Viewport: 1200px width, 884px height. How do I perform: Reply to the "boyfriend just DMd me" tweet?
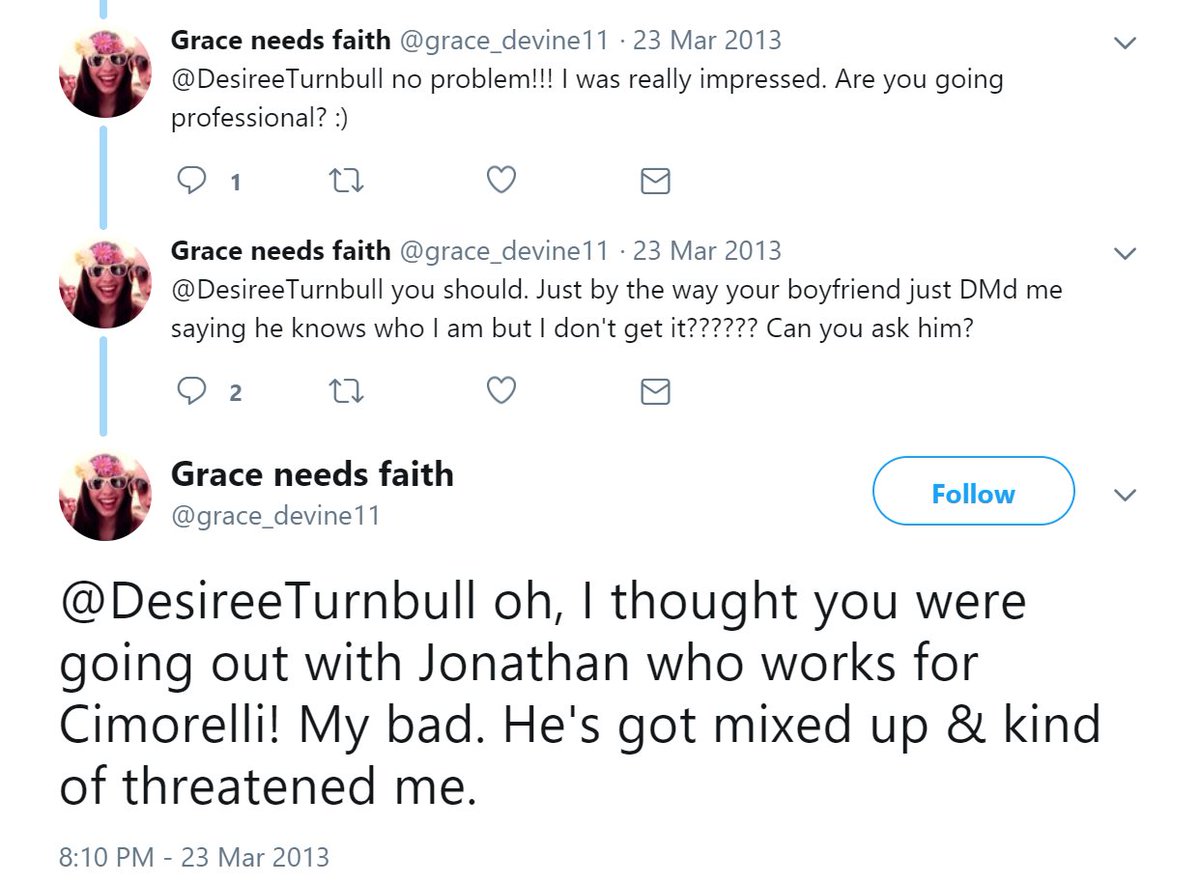(x=191, y=392)
